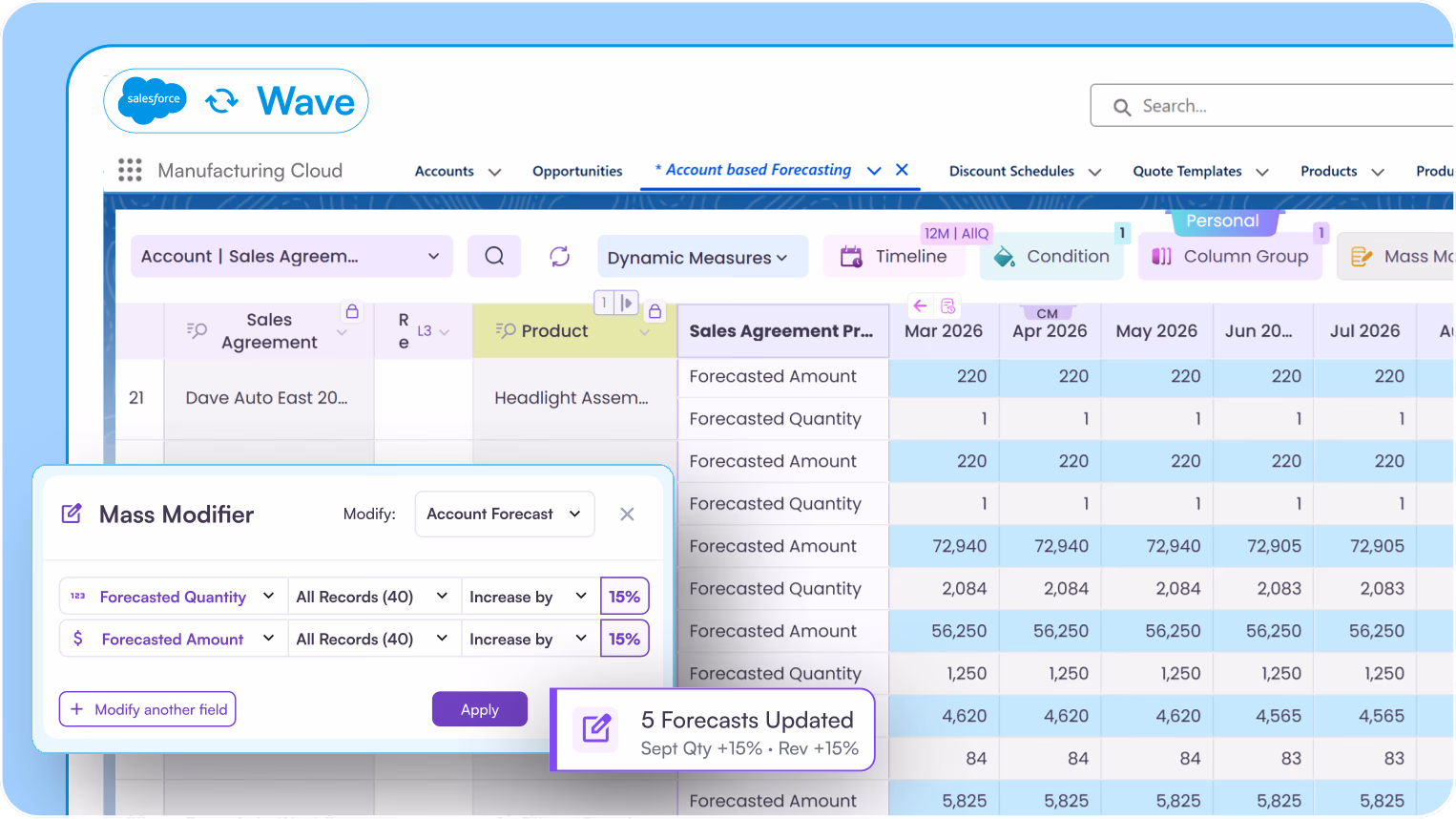
Task: Close the Mass Modifier panel
Action: [x=627, y=514]
